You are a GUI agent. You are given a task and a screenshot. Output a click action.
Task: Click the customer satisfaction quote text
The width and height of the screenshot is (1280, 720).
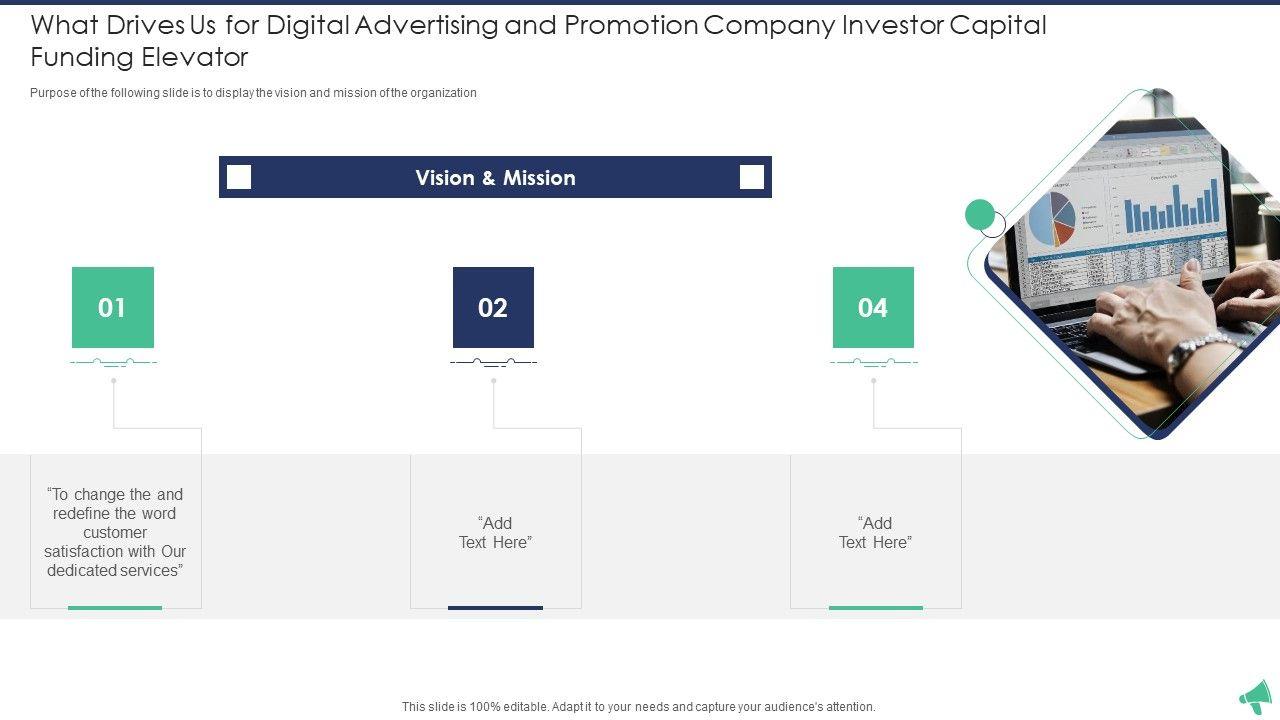(115, 532)
